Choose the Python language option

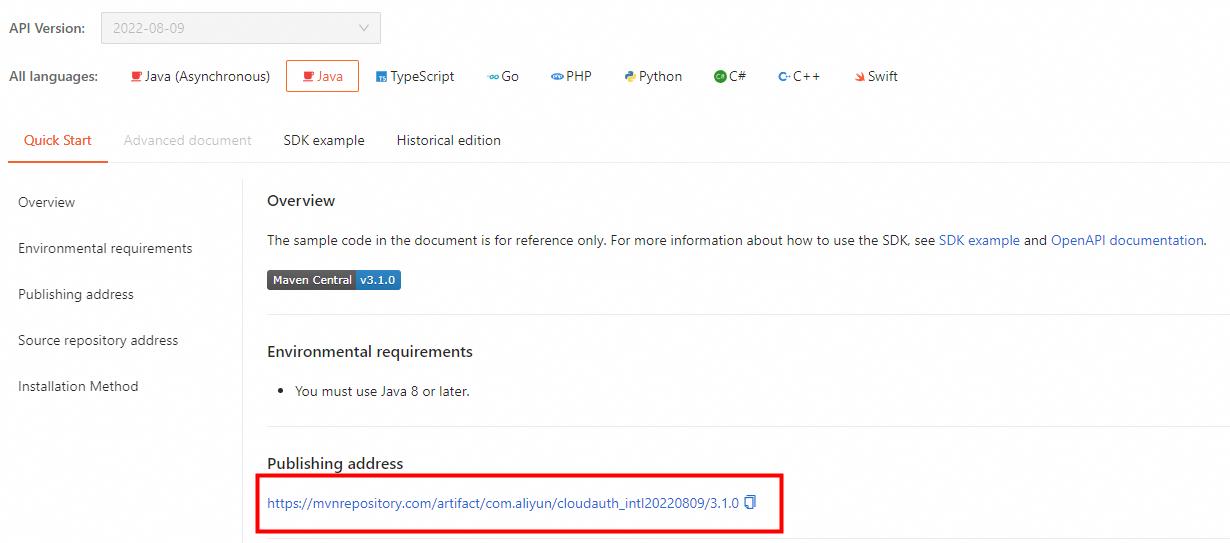coord(653,76)
